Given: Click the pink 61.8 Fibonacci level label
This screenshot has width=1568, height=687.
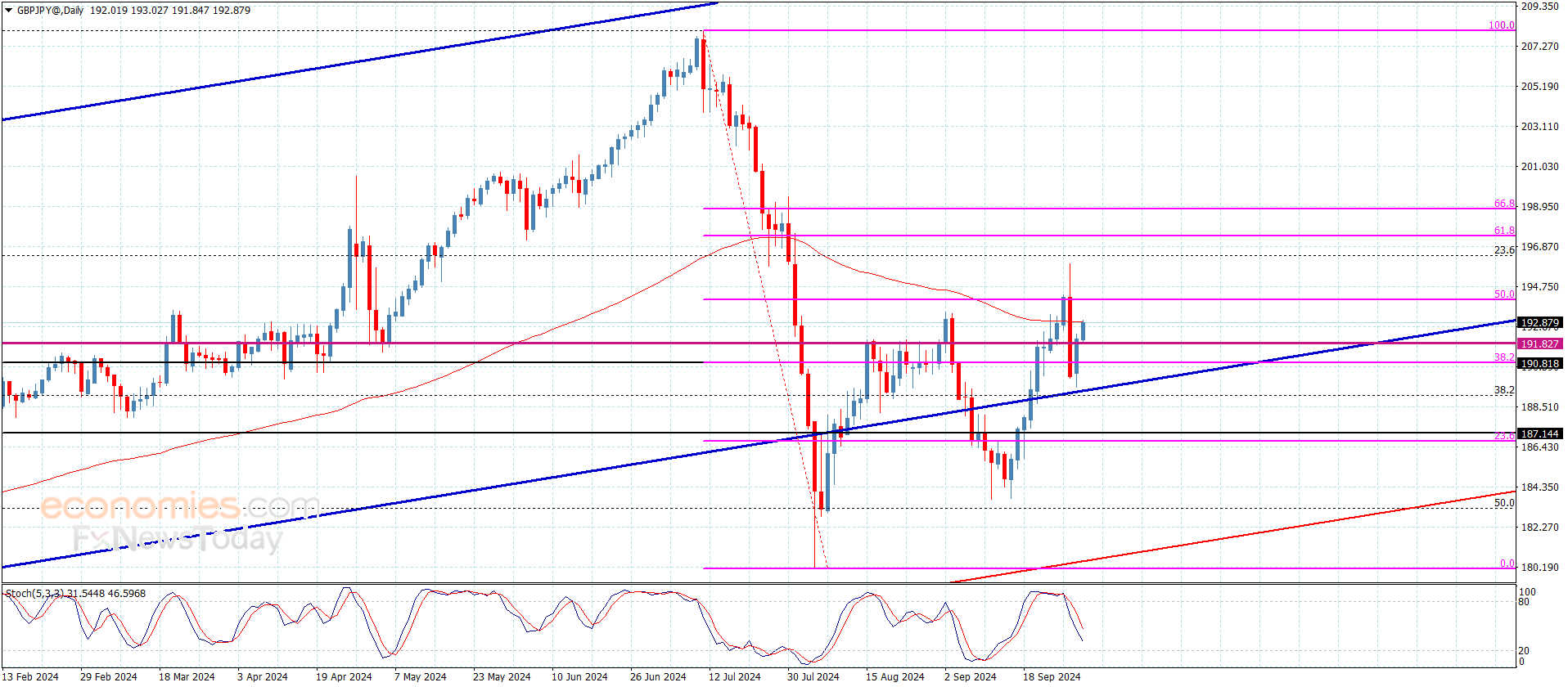Looking at the screenshot, I should coord(1504,231).
